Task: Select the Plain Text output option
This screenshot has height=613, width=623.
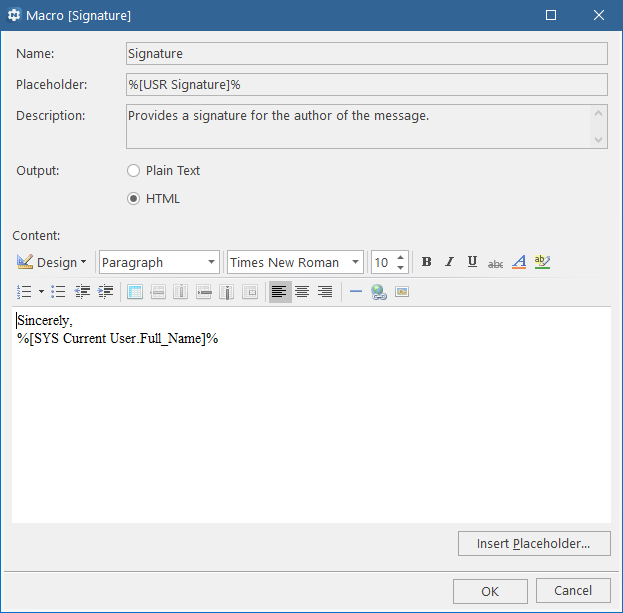Action: click(x=135, y=171)
